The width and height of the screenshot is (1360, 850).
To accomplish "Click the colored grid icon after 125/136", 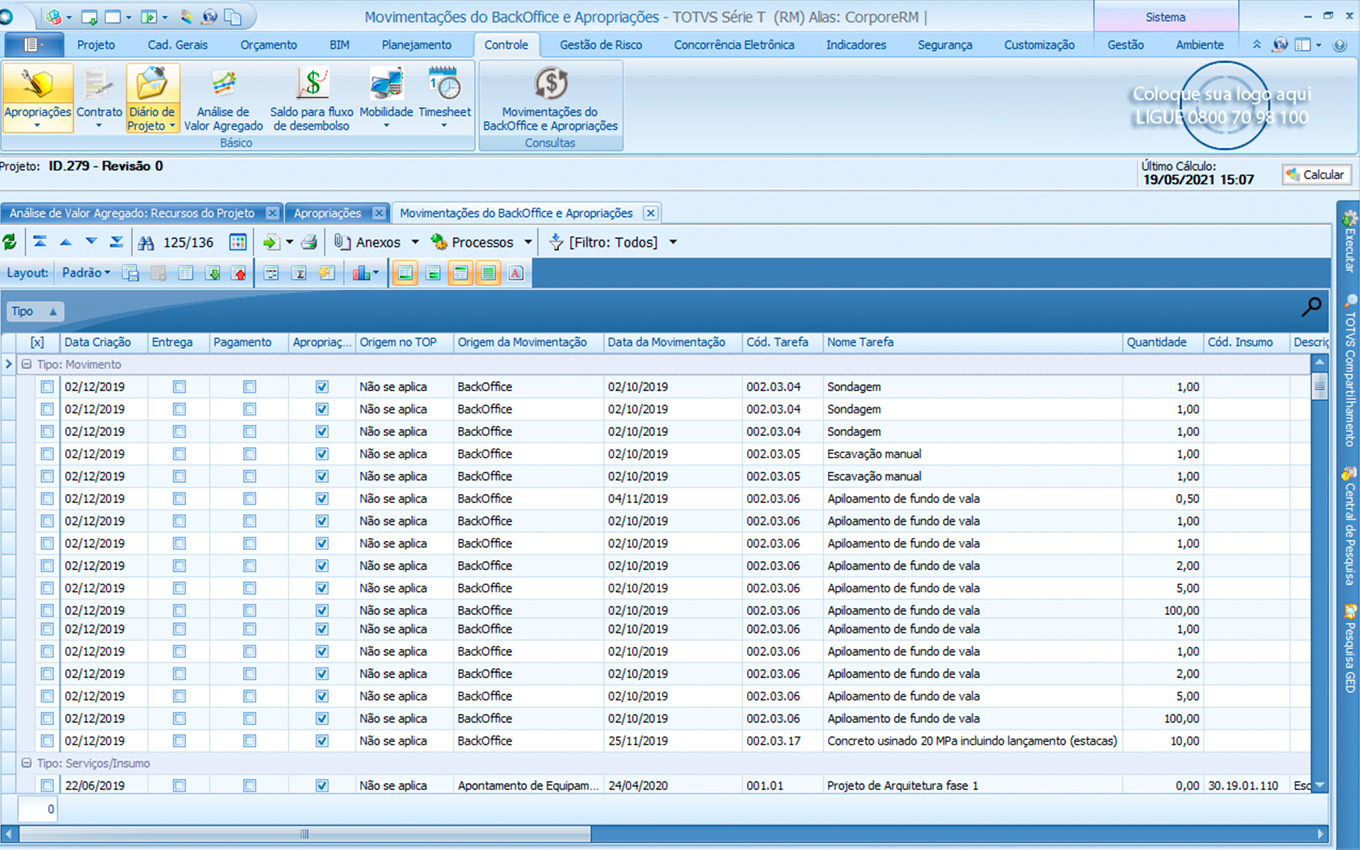I will pyautogui.click(x=238, y=242).
